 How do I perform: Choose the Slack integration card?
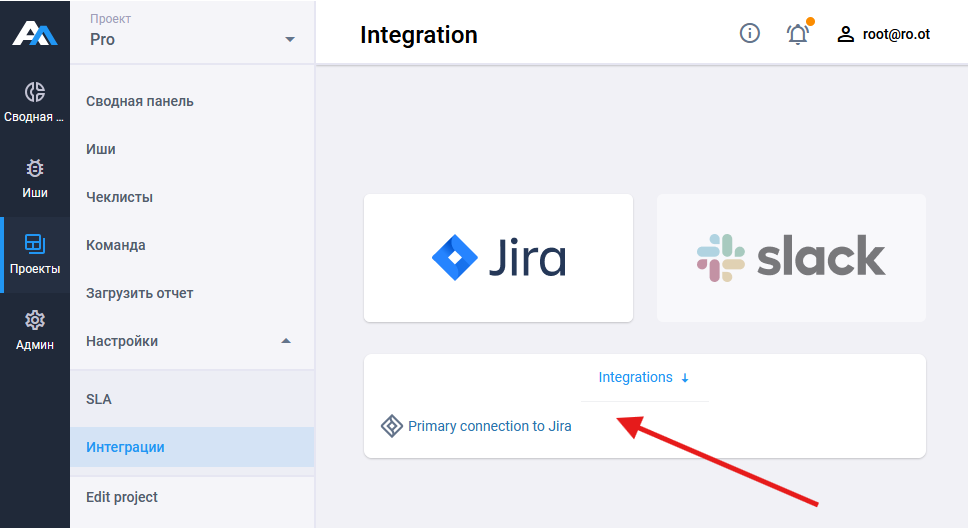pyautogui.click(x=791, y=258)
